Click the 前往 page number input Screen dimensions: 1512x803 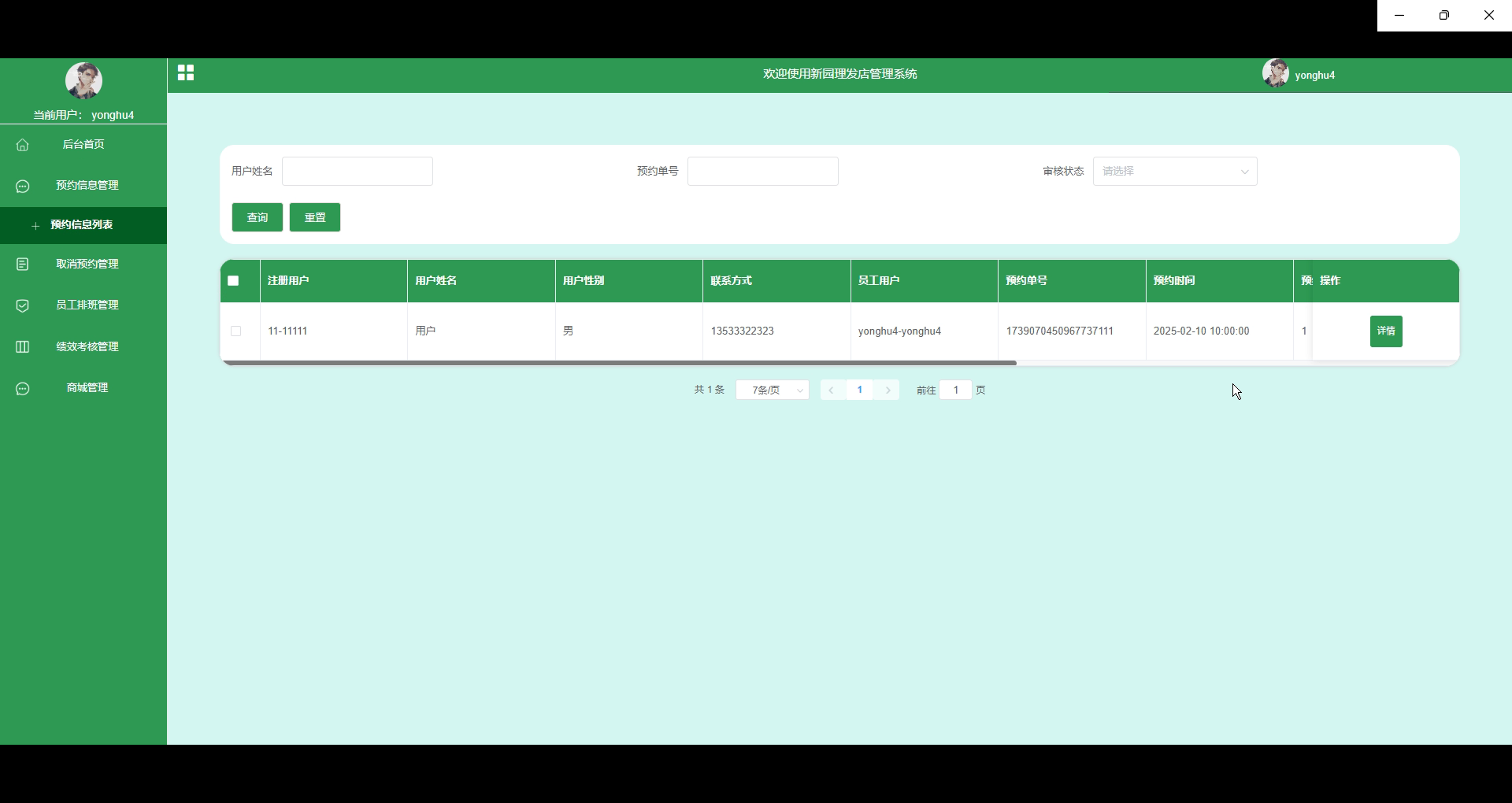pyautogui.click(x=956, y=390)
